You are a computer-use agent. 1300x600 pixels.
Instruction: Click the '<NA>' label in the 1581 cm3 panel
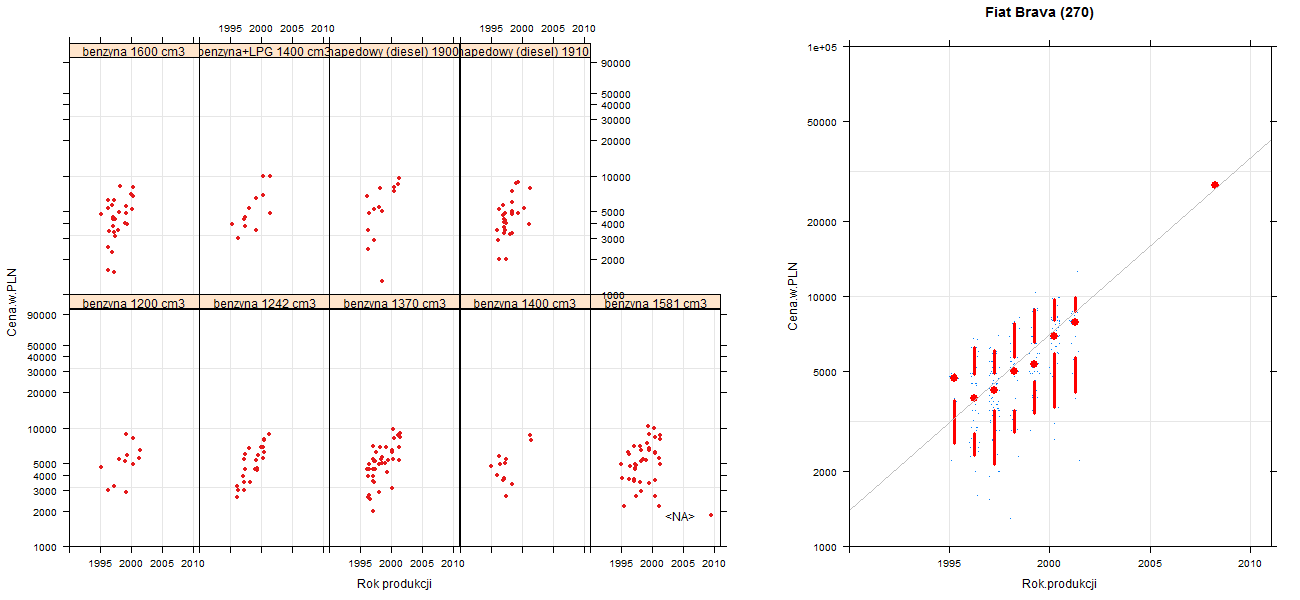click(679, 516)
